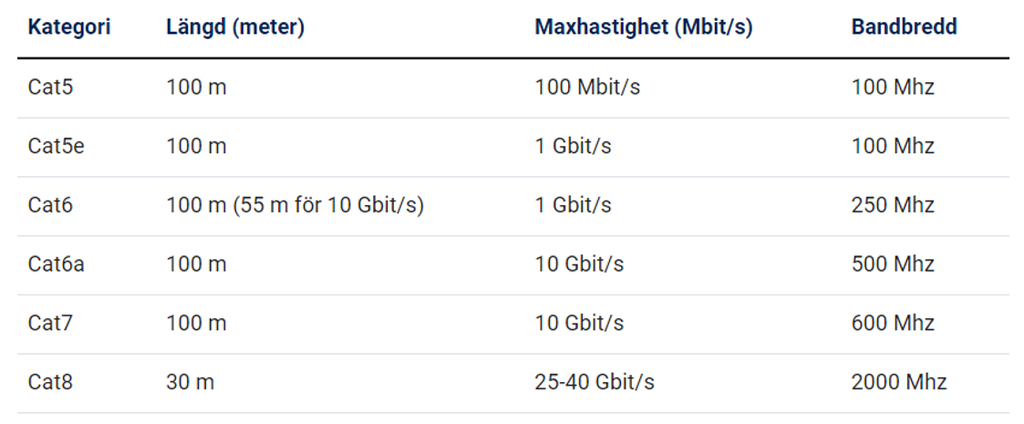Select the Cat7 category cell

51,323
